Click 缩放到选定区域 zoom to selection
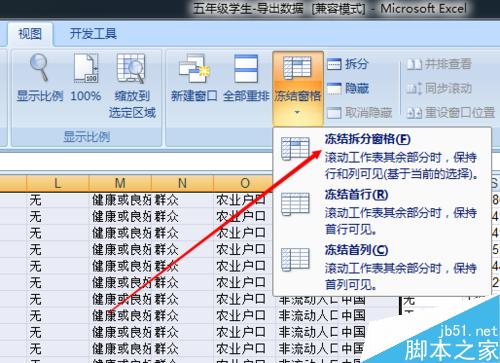Viewport: 500px width, 363px height. (x=132, y=86)
